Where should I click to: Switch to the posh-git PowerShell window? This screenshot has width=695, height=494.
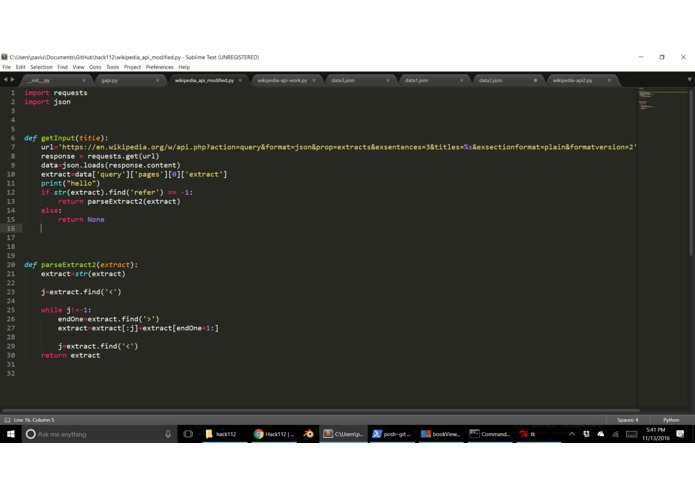coord(391,434)
